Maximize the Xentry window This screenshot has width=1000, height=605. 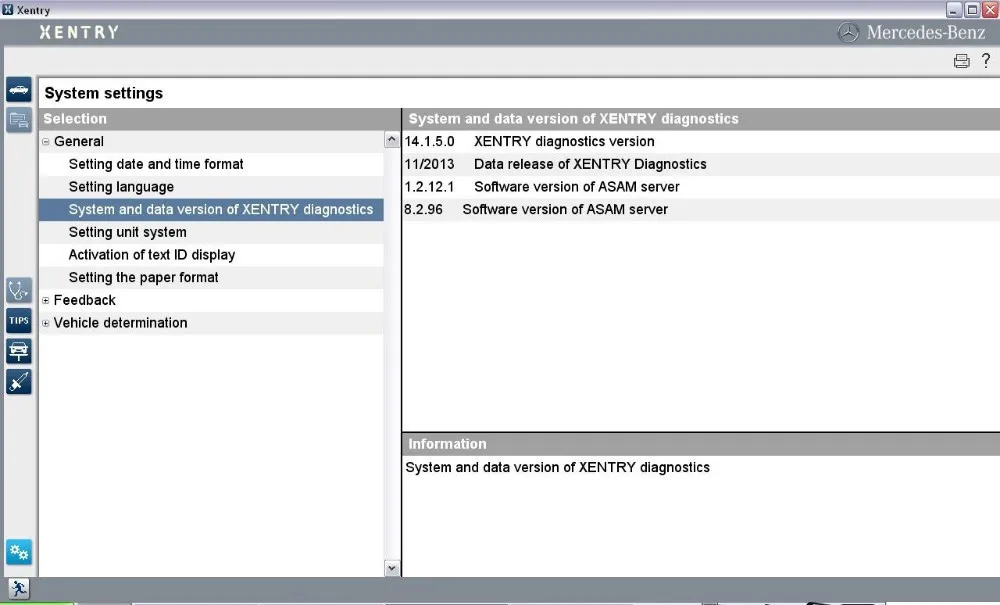click(972, 10)
